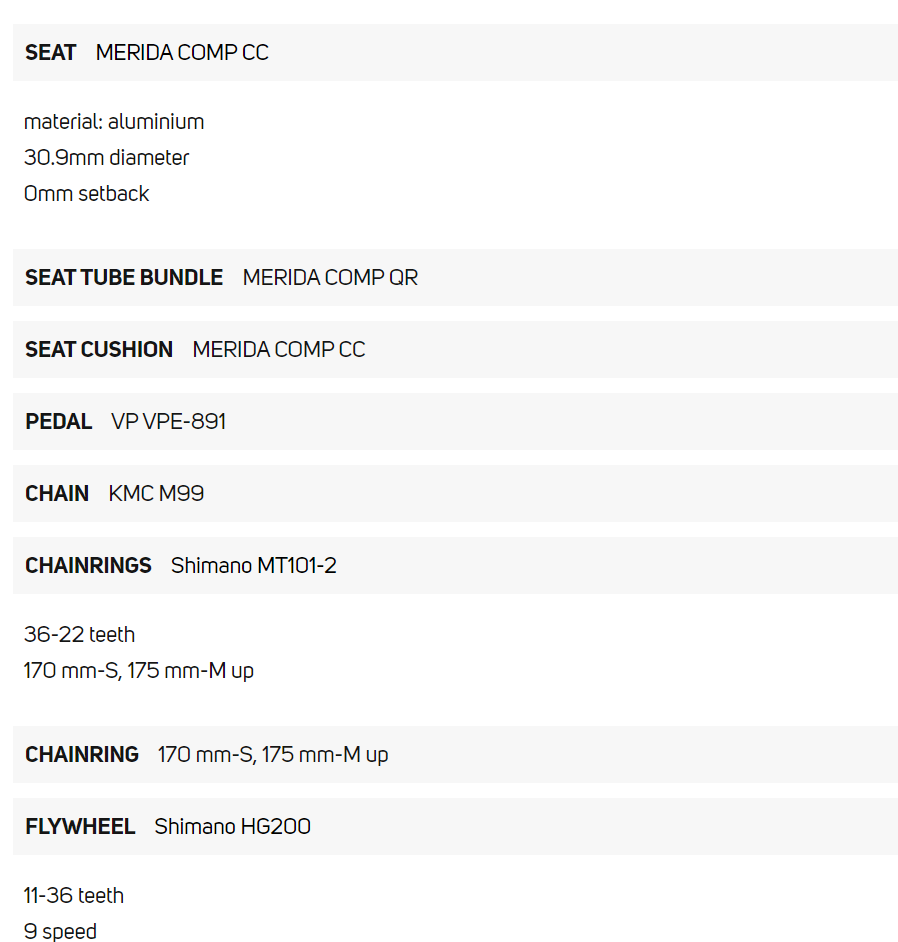Click the material: aluminium detail line
Viewport: 898px width, 942px height.
pyautogui.click(x=114, y=122)
